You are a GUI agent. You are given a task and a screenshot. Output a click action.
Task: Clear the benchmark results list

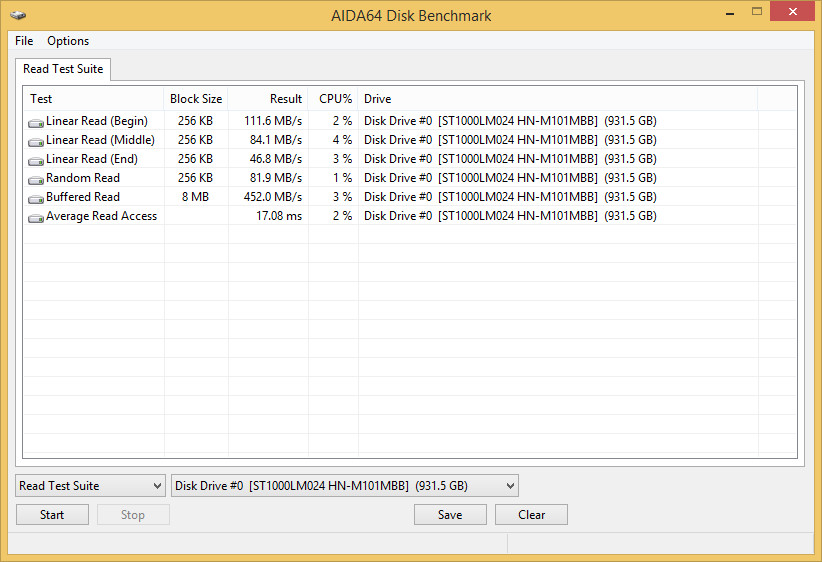point(532,515)
